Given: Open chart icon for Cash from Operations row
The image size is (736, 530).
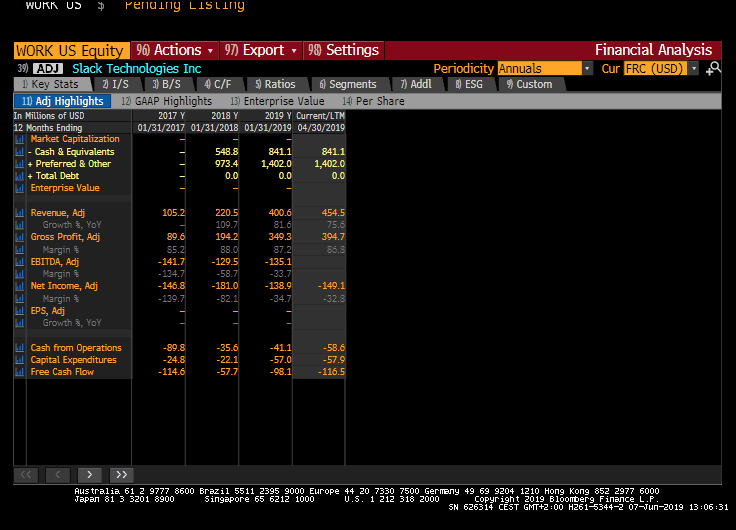Looking at the screenshot, I should tap(20, 348).
